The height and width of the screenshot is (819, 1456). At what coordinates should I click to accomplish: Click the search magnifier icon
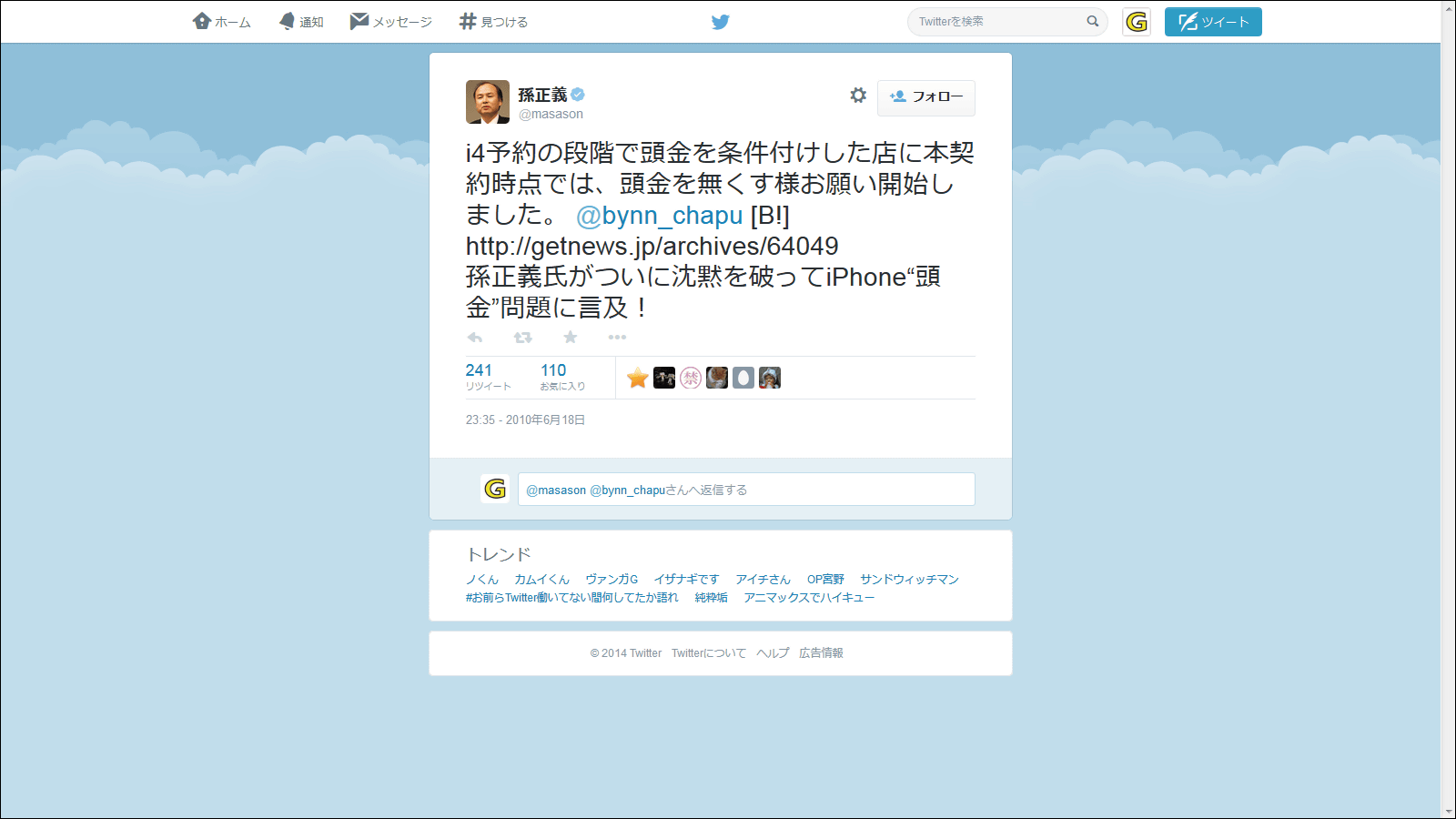coord(1093,22)
